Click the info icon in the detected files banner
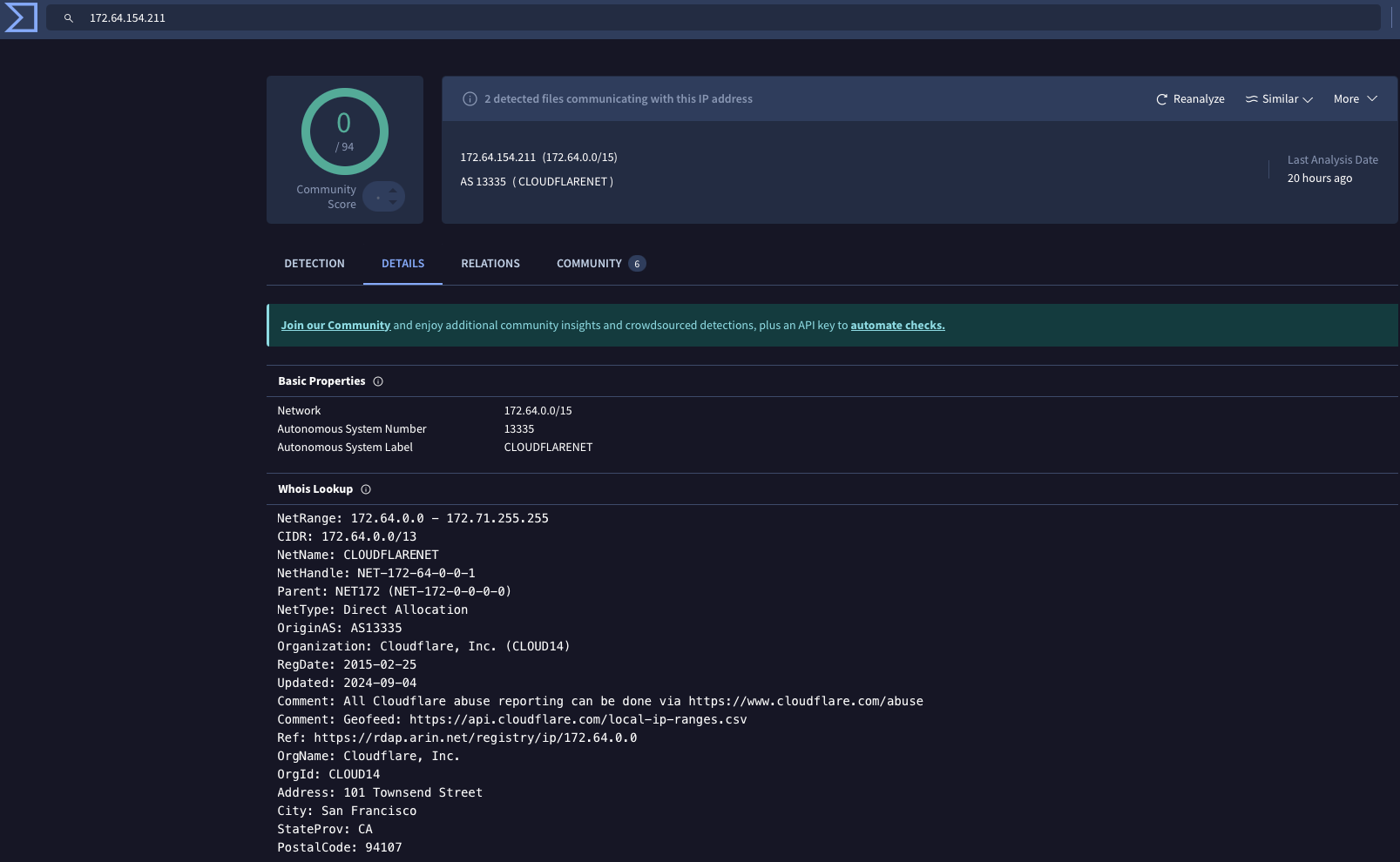This screenshot has height=862, width=1400. 470,98
